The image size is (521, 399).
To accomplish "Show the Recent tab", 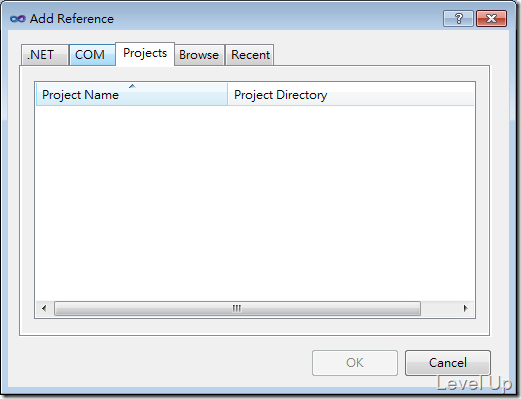I will tap(250, 55).
